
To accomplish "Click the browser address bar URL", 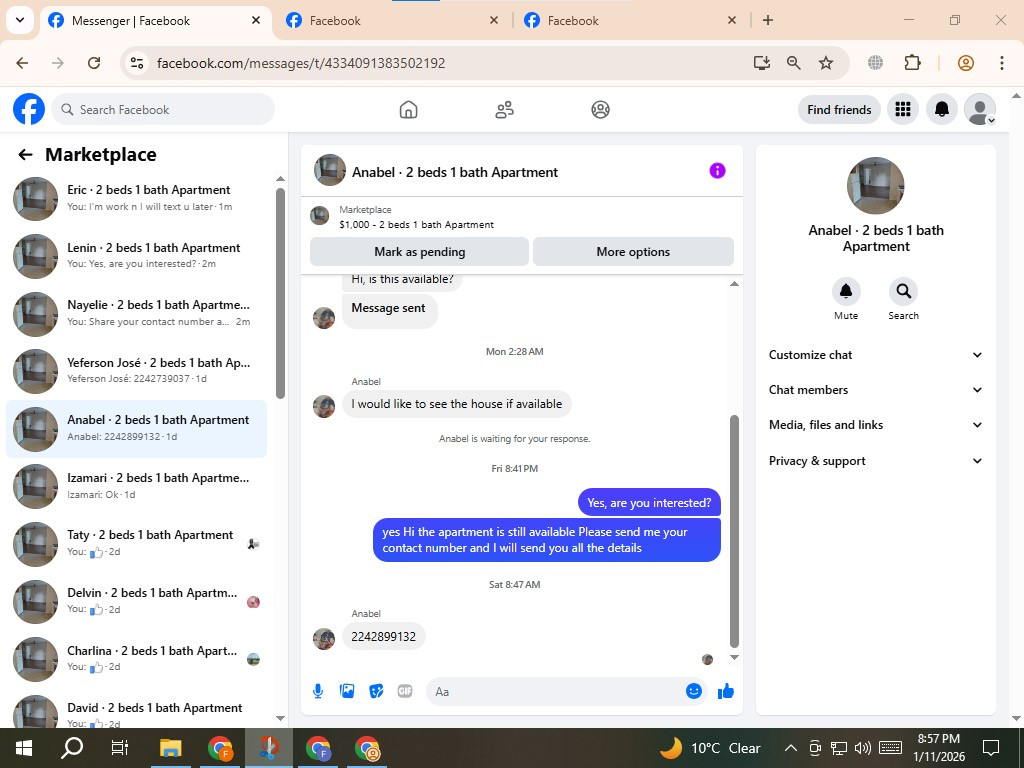I will pos(301,63).
